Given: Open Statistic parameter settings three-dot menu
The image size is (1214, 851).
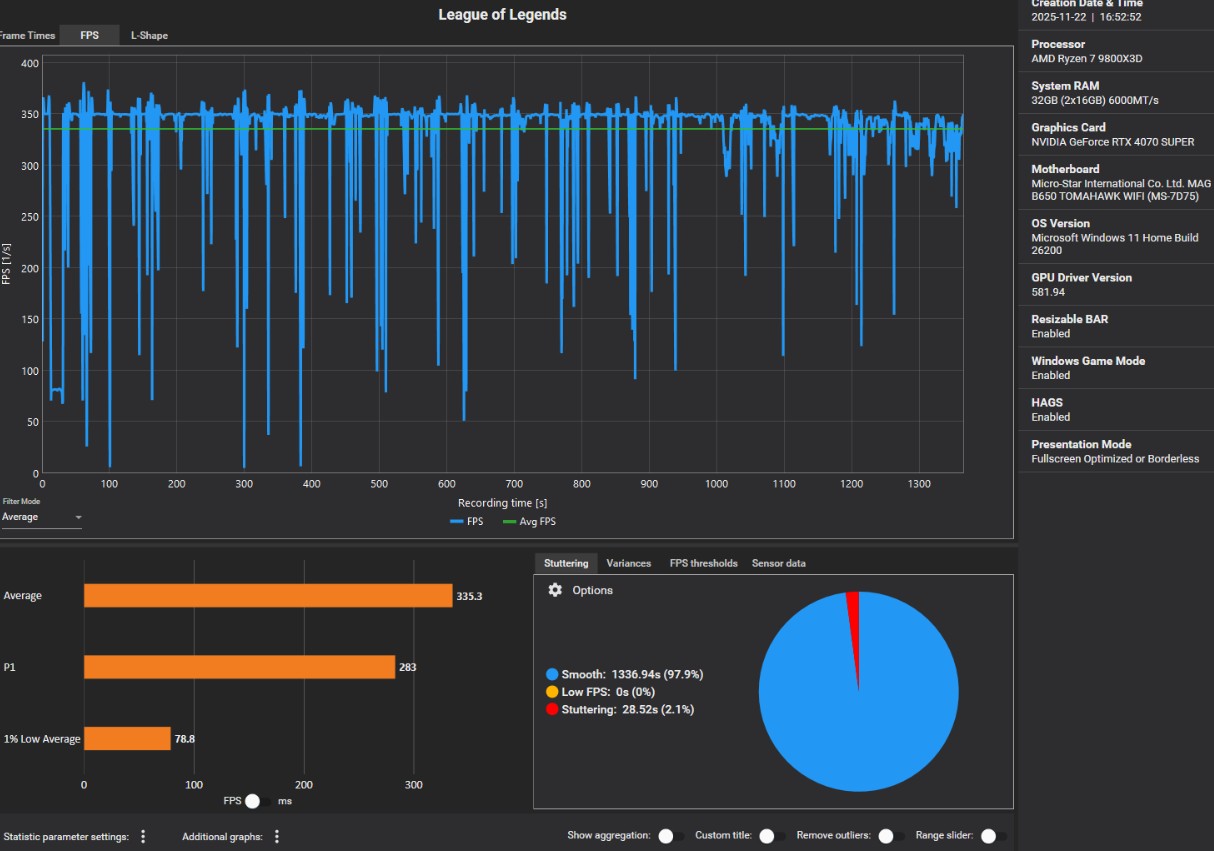Looking at the screenshot, I should 143,836.
